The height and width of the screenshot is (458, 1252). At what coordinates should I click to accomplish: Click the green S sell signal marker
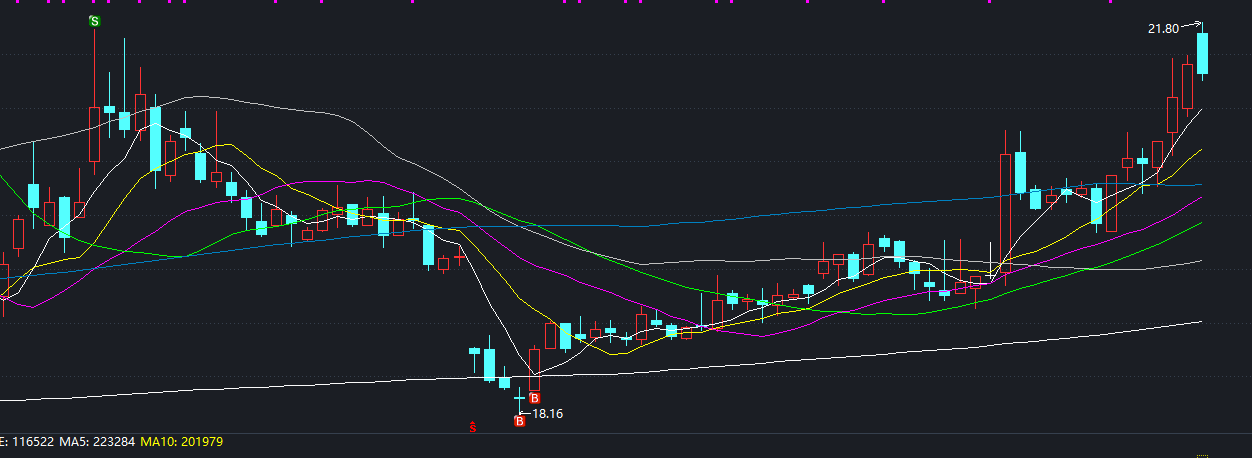pyautogui.click(x=95, y=21)
